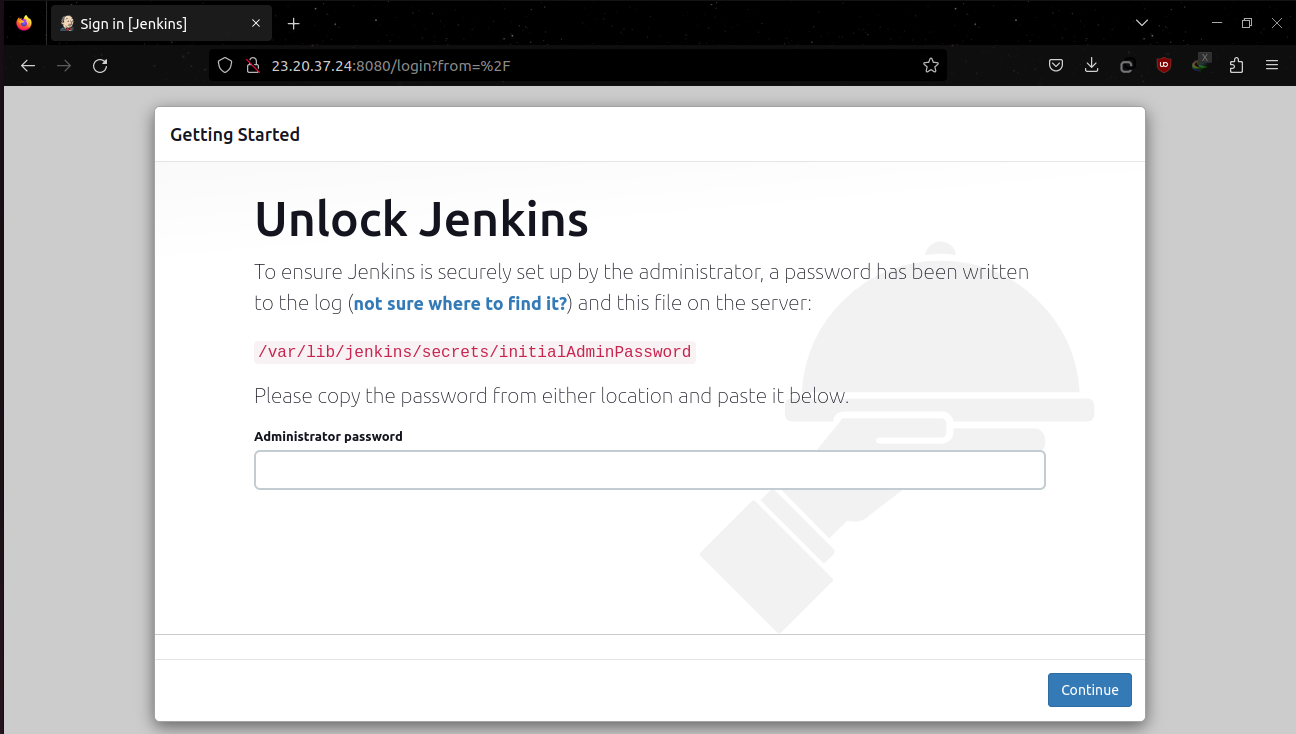Open the Save to Pocket icon

pyautogui.click(x=1056, y=65)
